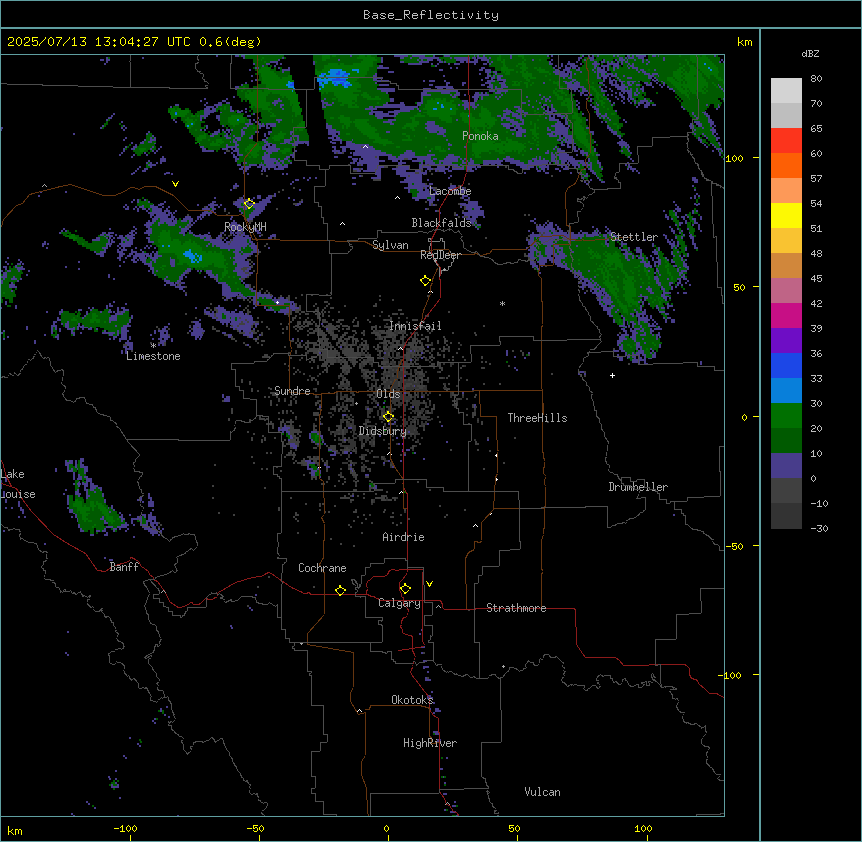Click the RedDeer city label

pos(440,255)
